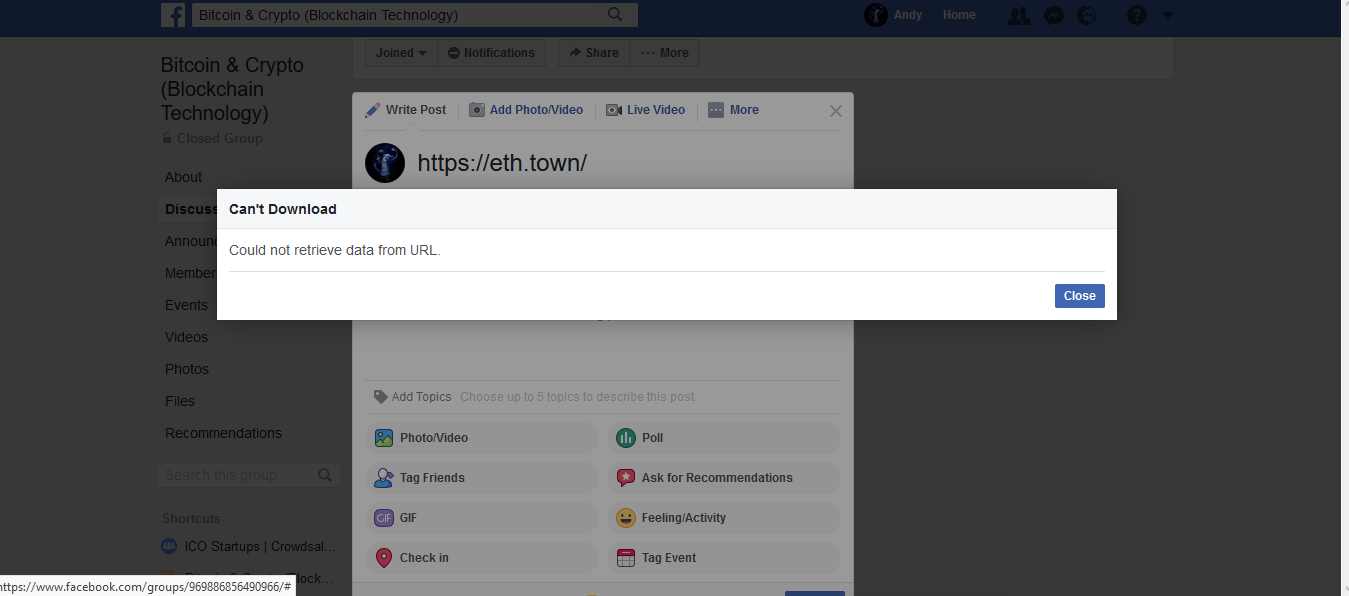Click the Andy profile picture
The width and height of the screenshot is (1349, 596).
[x=876, y=15]
